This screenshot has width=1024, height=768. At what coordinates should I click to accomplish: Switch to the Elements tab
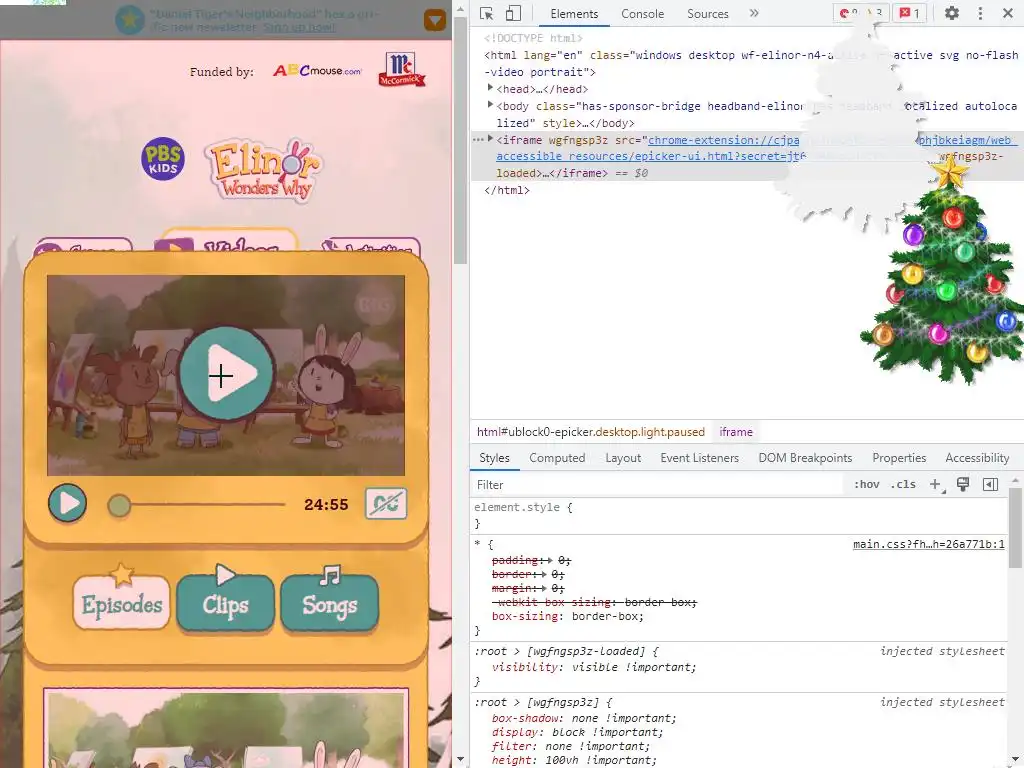[574, 14]
